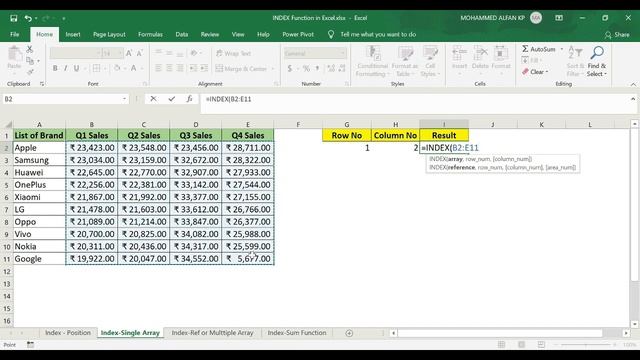Click the Conditional Formatting icon
640x360 pixels.
pyautogui.click(x=372, y=53)
